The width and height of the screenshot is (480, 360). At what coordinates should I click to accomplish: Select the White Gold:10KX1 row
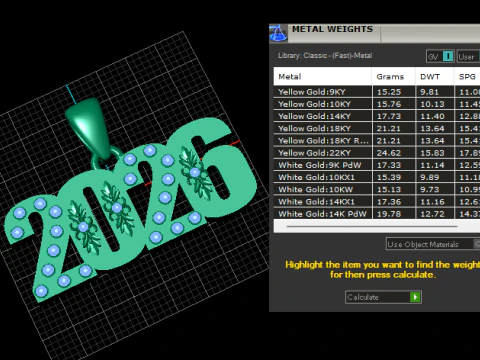(x=377, y=177)
